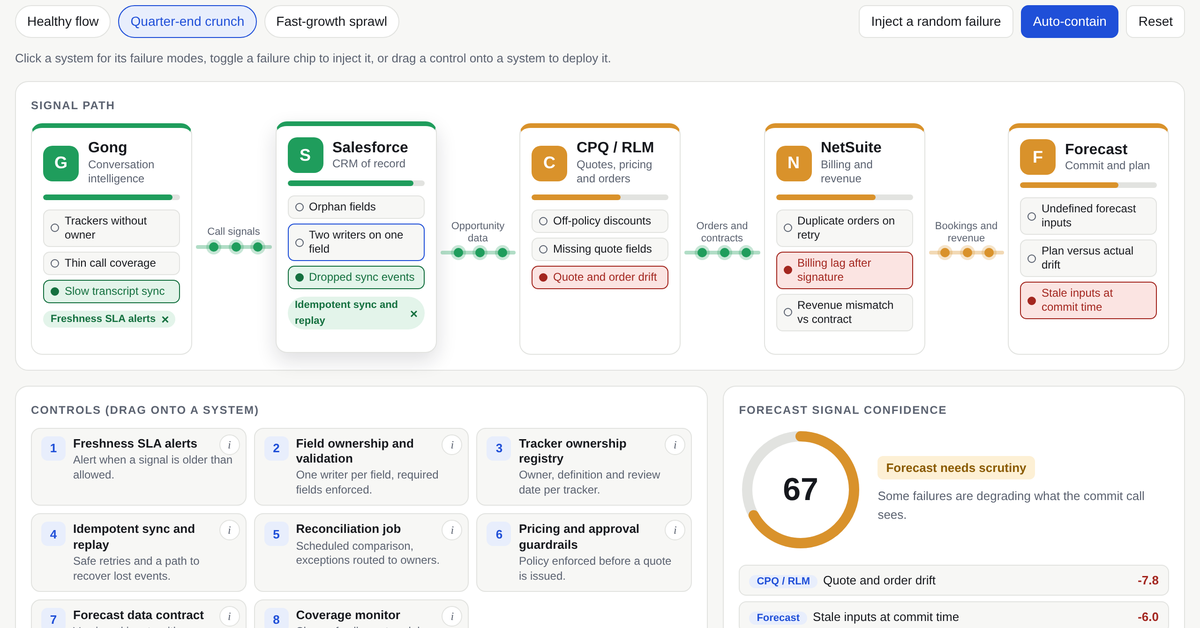Select the Fast-growth sprawl scenario
1200x628 pixels.
coord(331,21)
